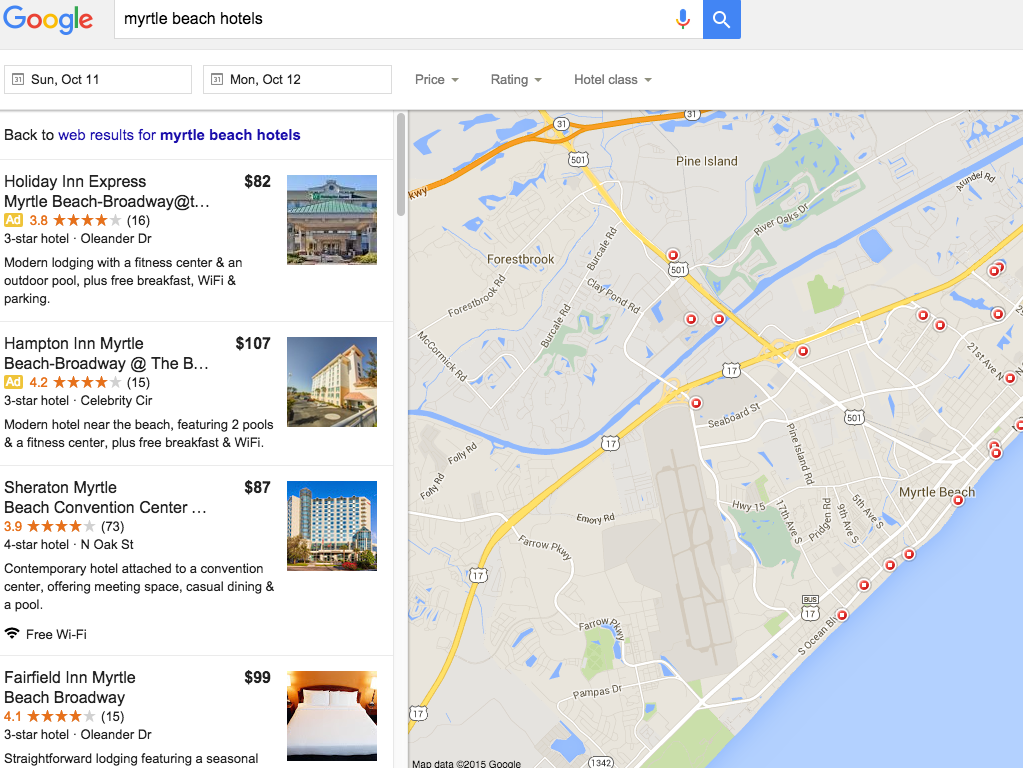Image resolution: width=1023 pixels, height=768 pixels.
Task: Open calendar icon beside Sun, Oct 11
Action: coord(18,80)
